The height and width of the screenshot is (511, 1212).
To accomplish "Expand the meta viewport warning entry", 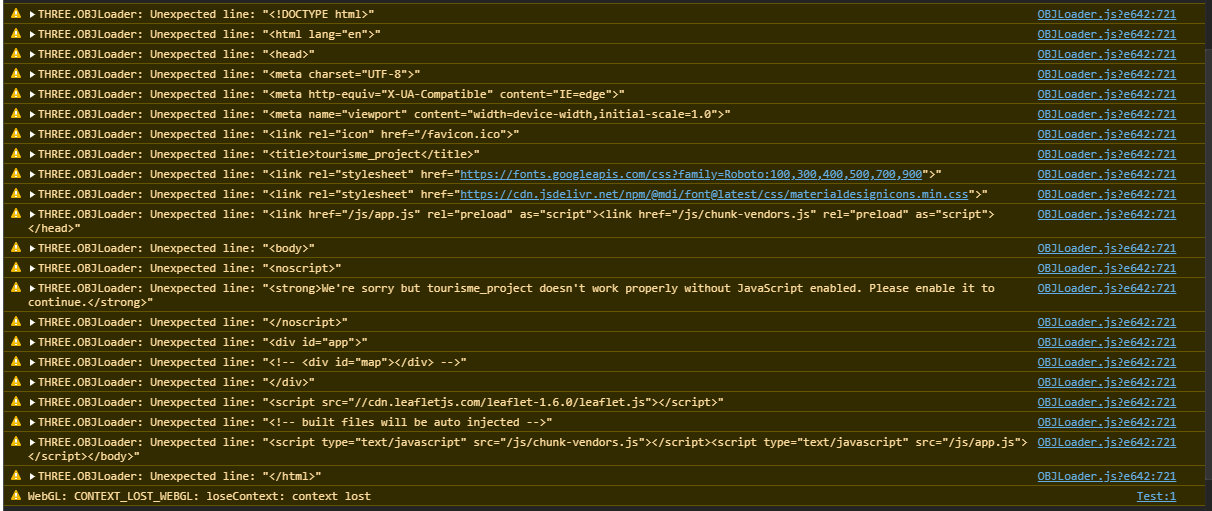I will coord(32,114).
